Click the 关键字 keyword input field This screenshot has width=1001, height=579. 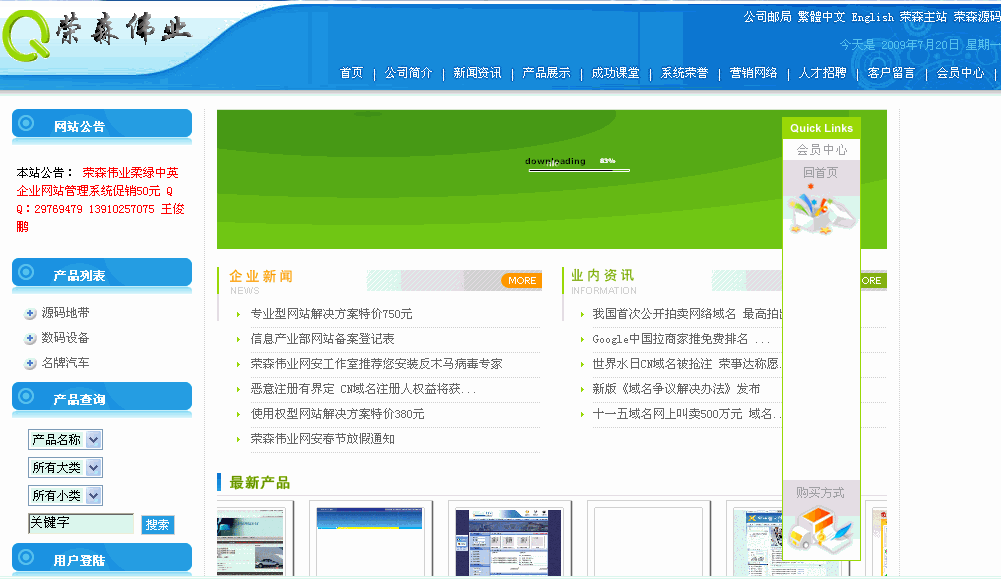pos(80,524)
